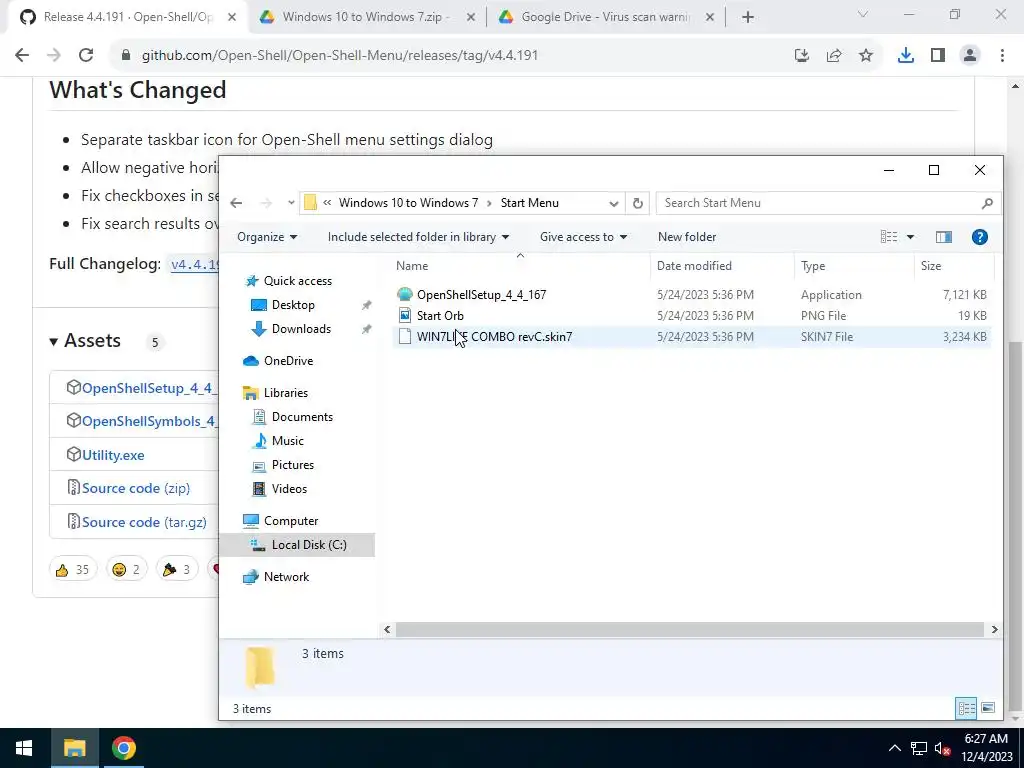Viewport: 1024px width, 768px height.
Task: Switch to Windows 10 to Windows 7.zip tab
Action: (366, 18)
